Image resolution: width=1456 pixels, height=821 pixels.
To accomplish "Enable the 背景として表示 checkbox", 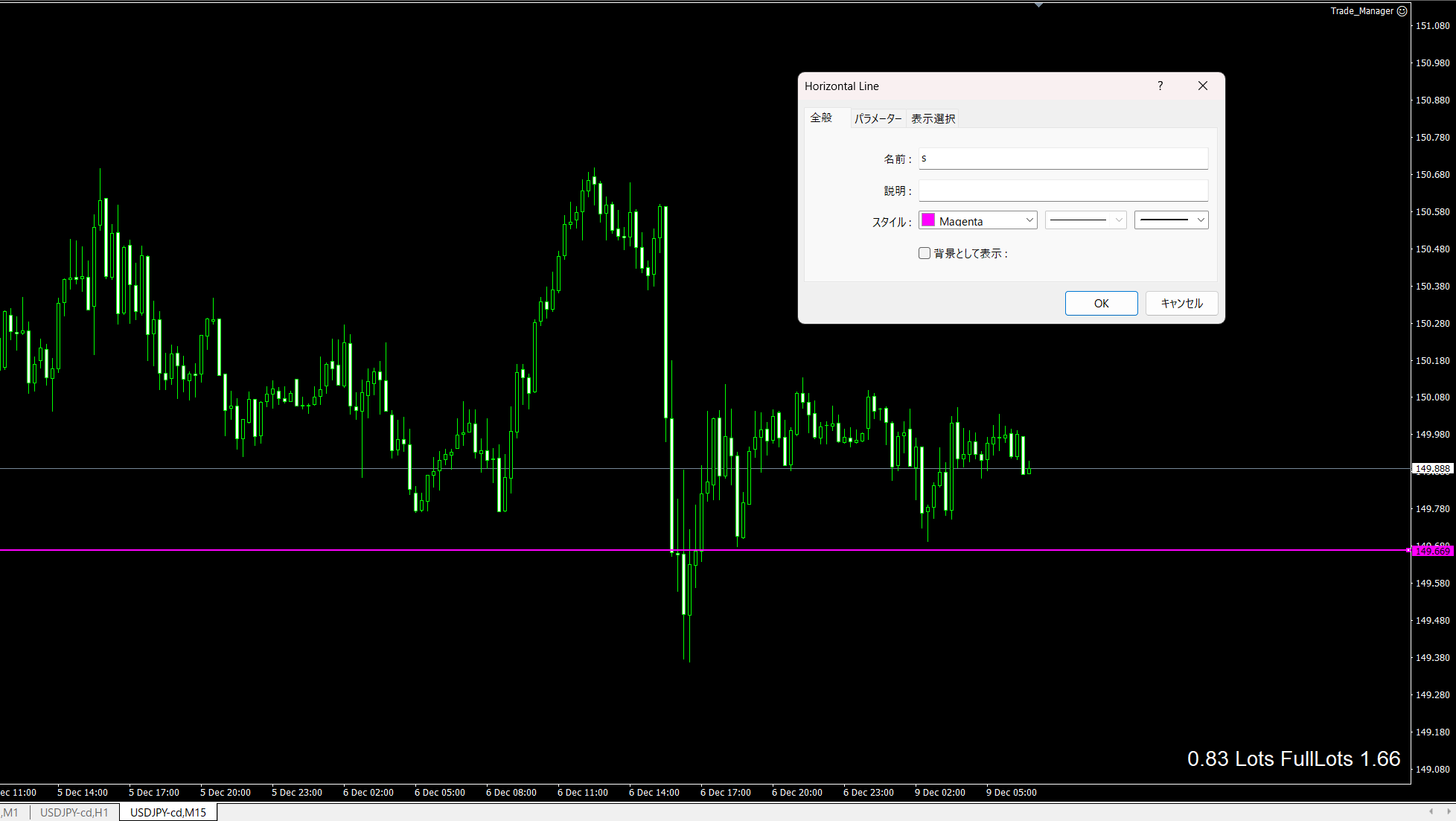I will click(x=925, y=253).
